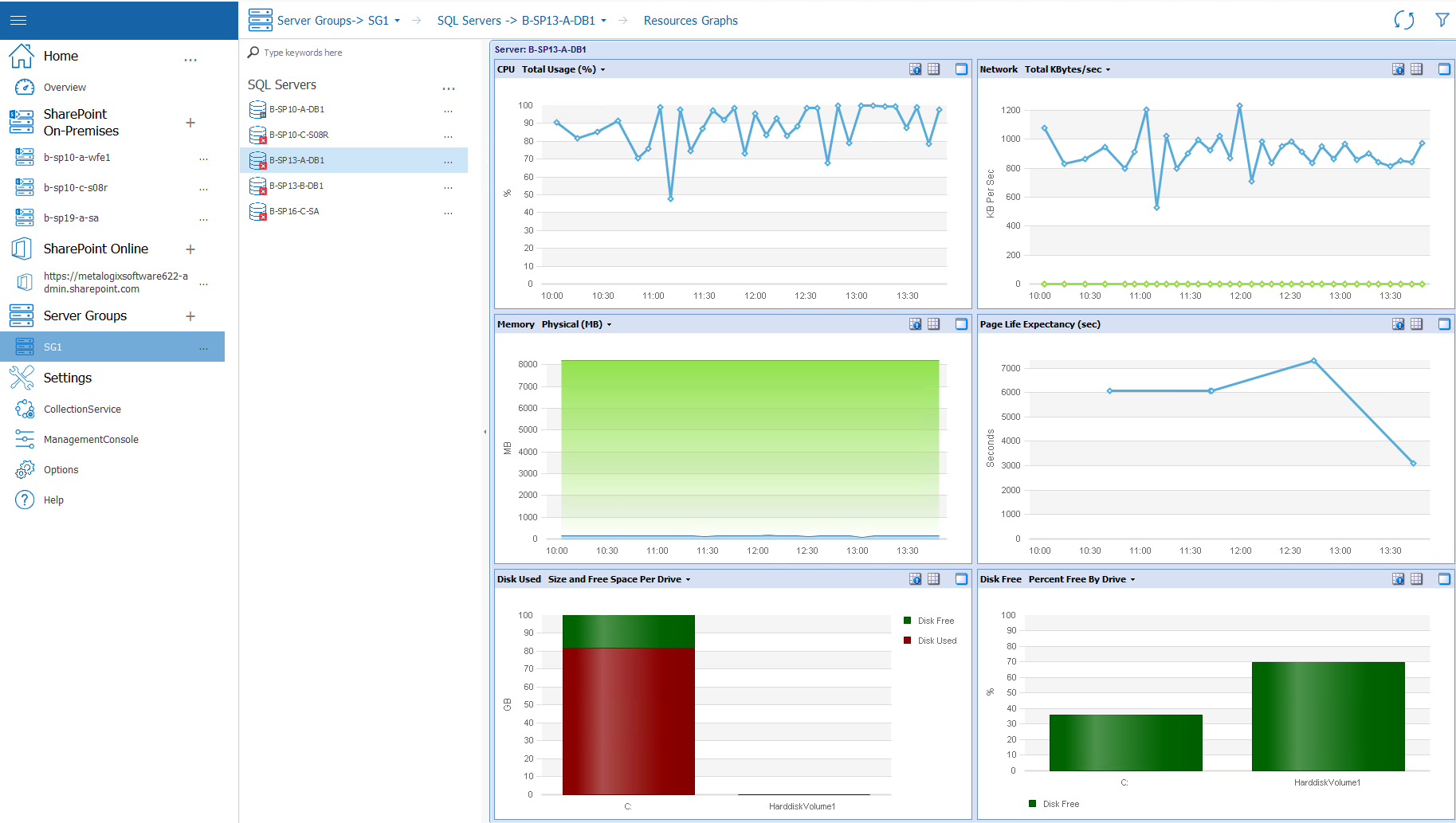Expand SG1 breadcrumb dropdown arrow

397,21
